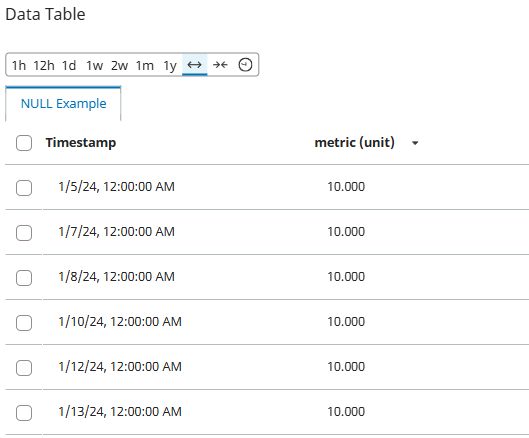Select the 1h time range
The width and height of the screenshot is (529, 438).
tap(19, 65)
